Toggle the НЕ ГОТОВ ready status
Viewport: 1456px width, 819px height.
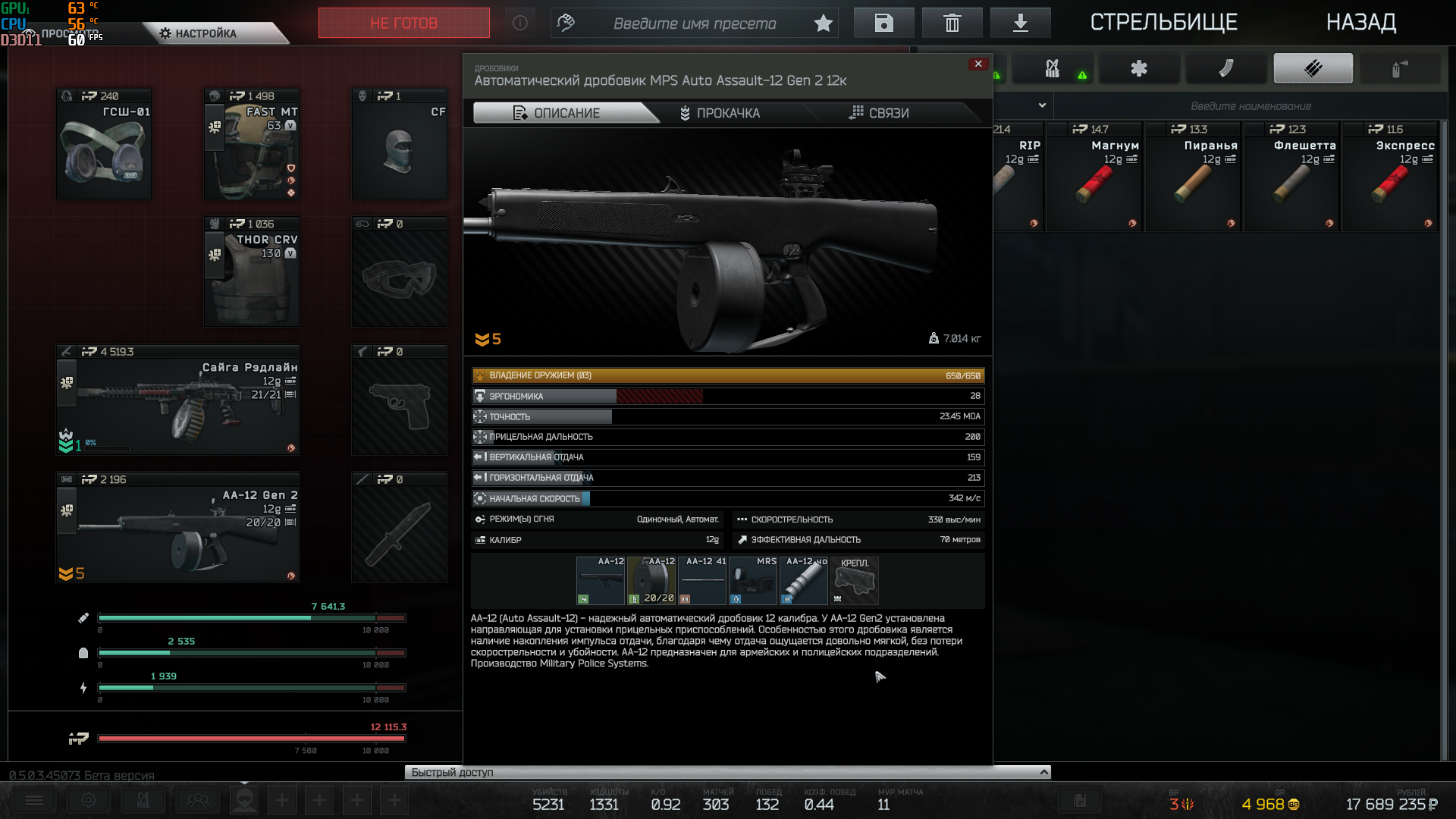click(x=403, y=23)
